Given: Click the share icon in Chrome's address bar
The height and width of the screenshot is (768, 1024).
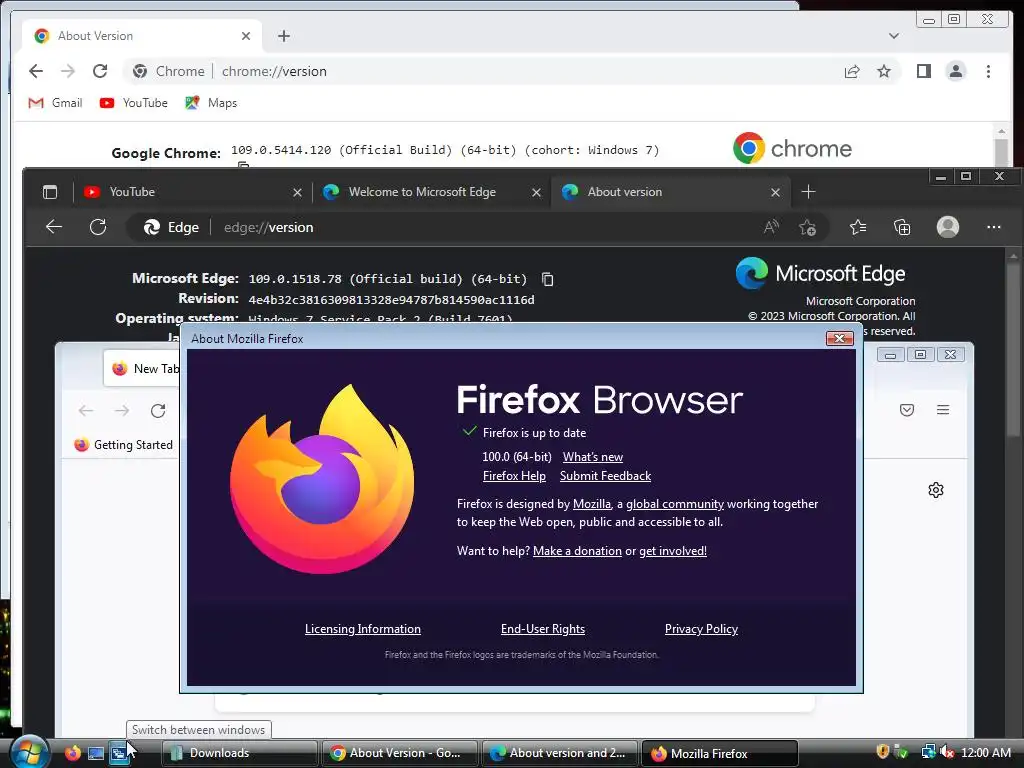Looking at the screenshot, I should [852, 71].
